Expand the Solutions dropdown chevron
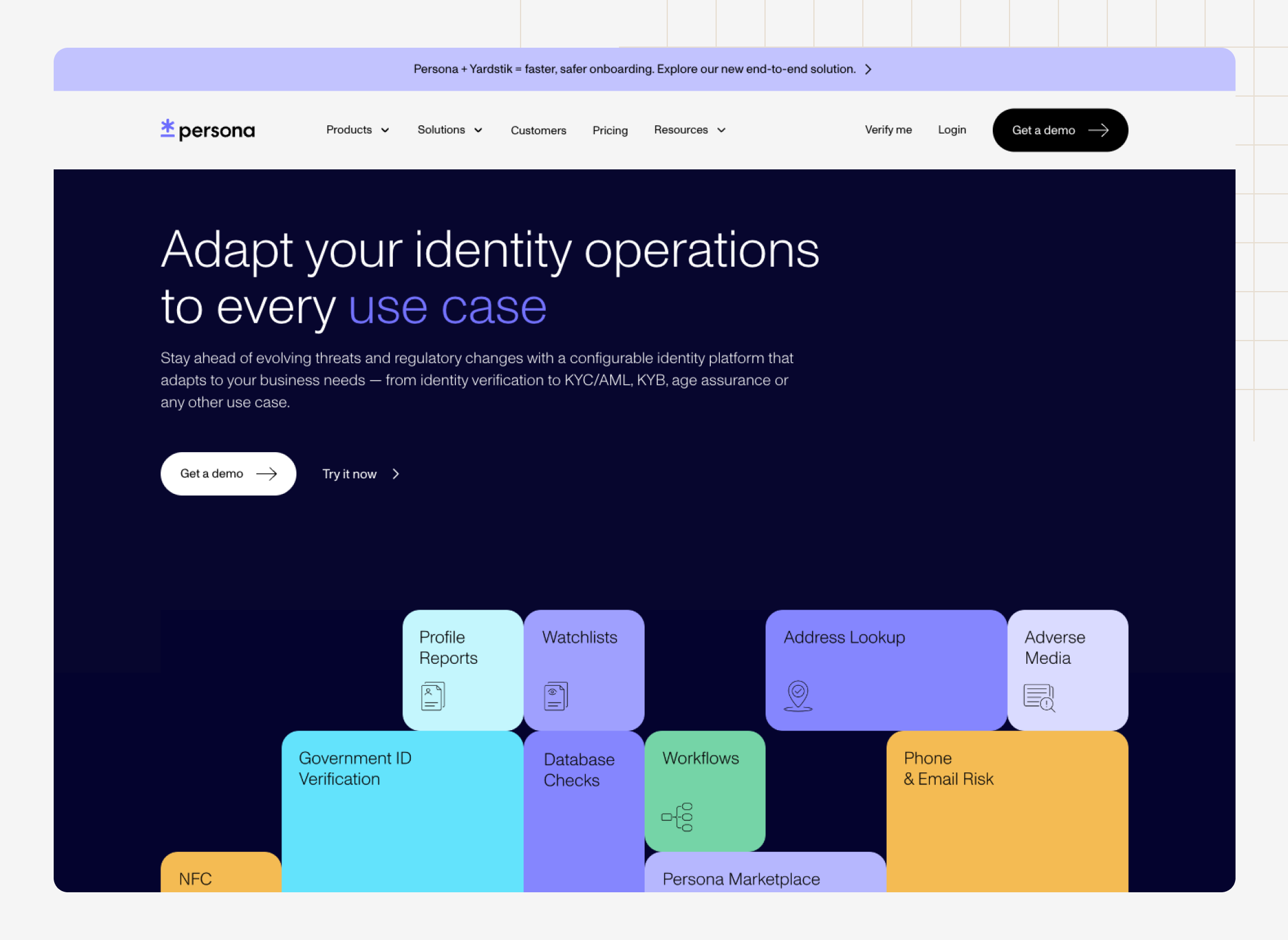 [478, 130]
